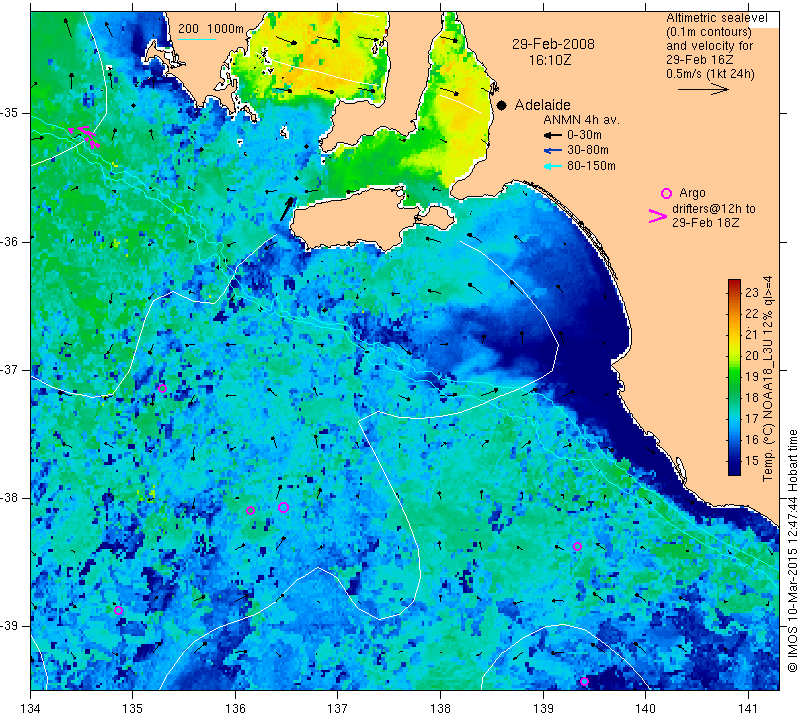Click the 140 longitude axis label
The image size is (800, 720).
645,708
